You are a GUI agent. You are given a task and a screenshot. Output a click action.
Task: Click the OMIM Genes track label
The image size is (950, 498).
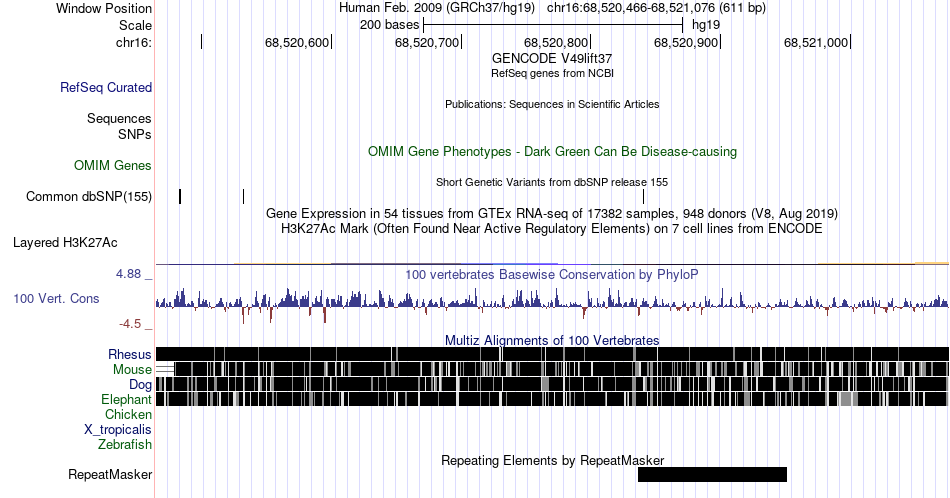point(113,165)
